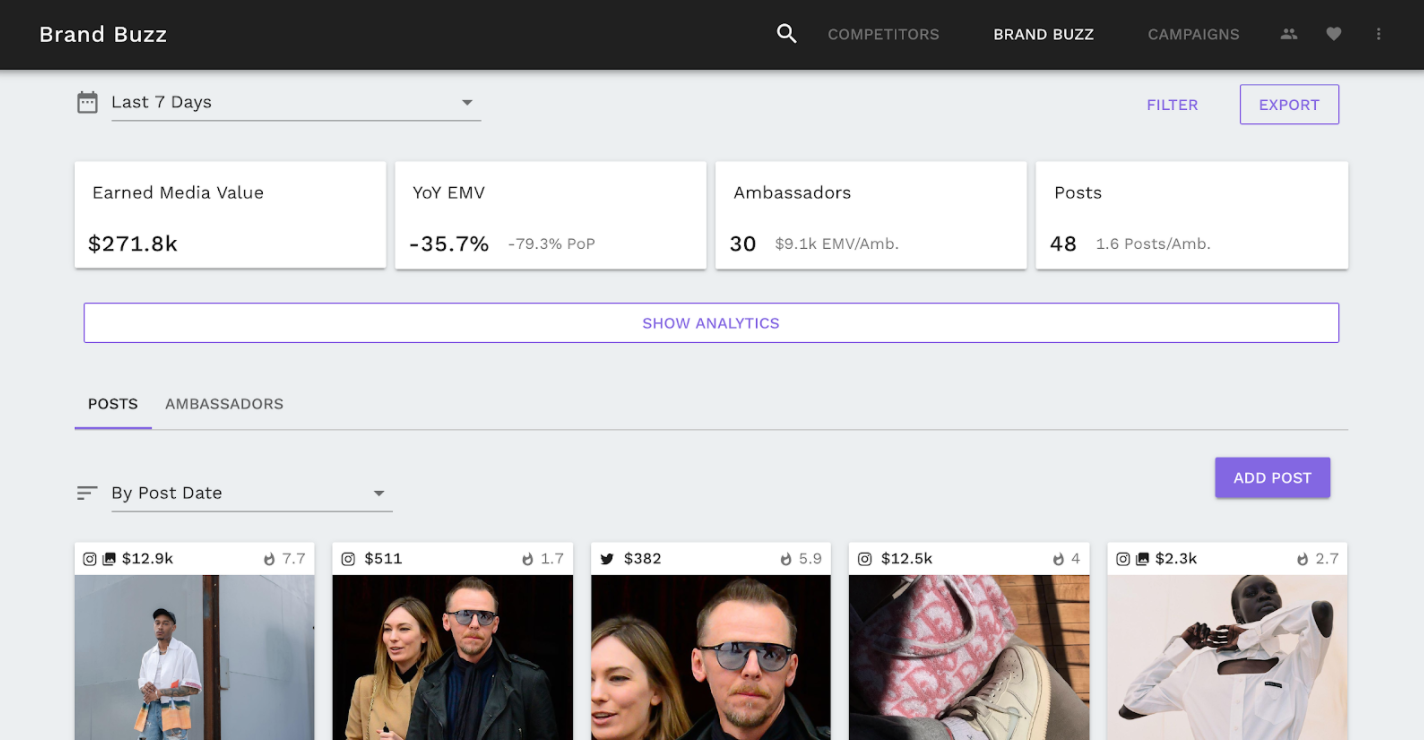Open the By Post Date sort dropdown
The height and width of the screenshot is (740, 1424).
pos(252,493)
